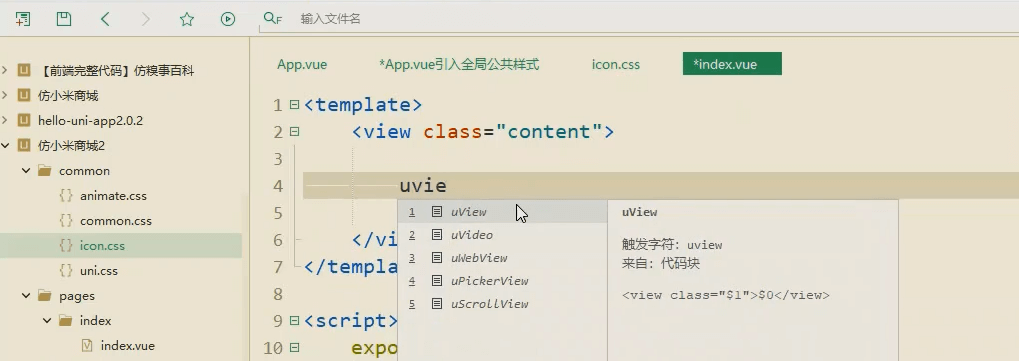1019x361 pixels.
Task: Select 【前端完整代码】仿糗事百科 project name
Action: [x=116, y=71]
